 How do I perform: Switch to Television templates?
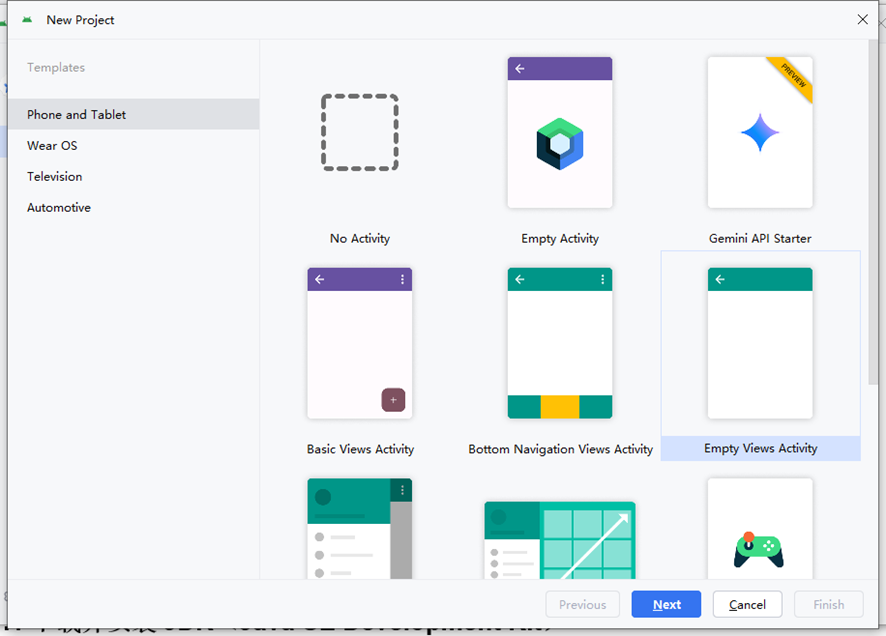[x=133, y=177]
